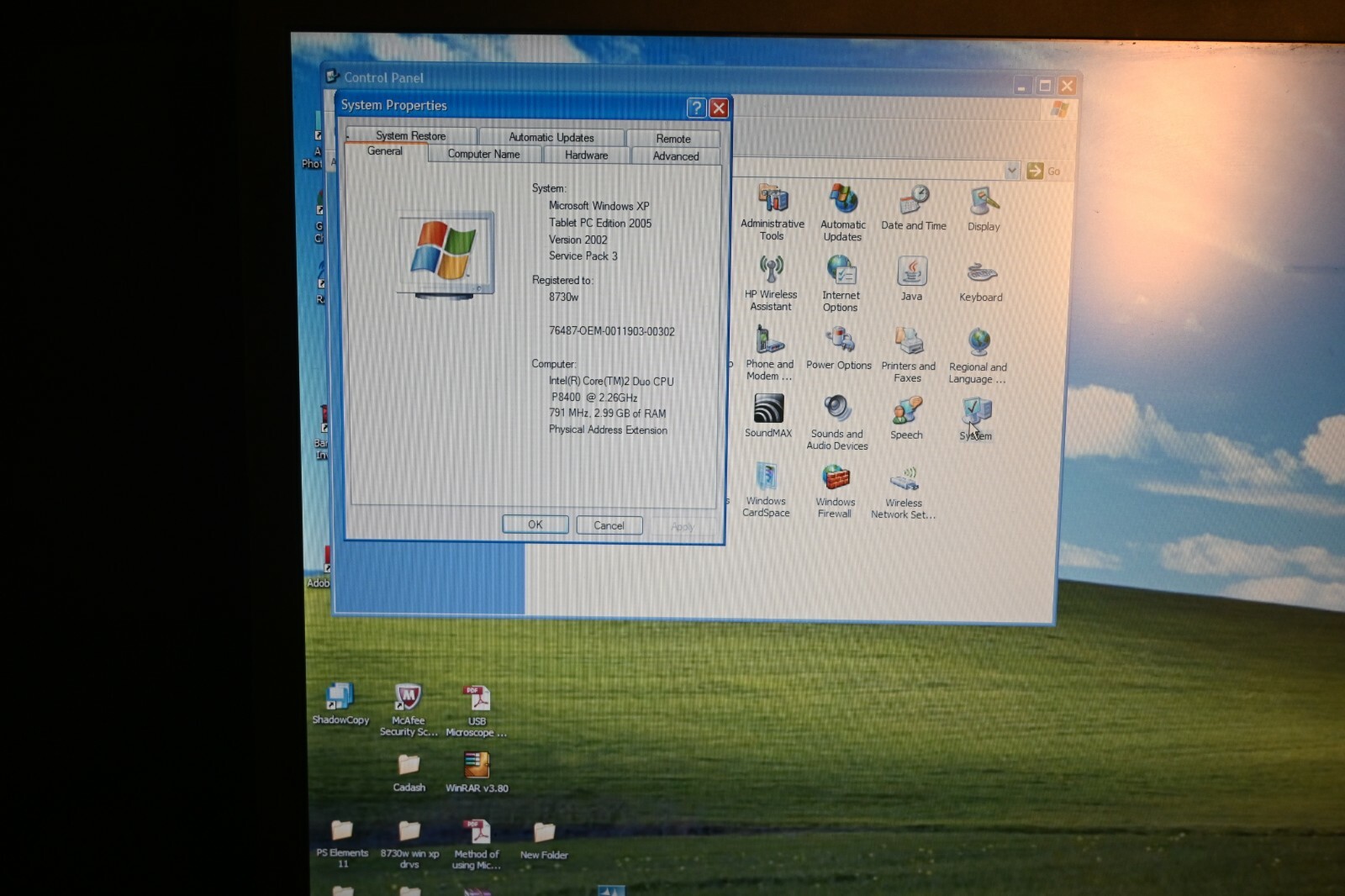Select WinRAR v3.80 desktop icon
The height and width of the screenshot is (896, 1345).
477,772
